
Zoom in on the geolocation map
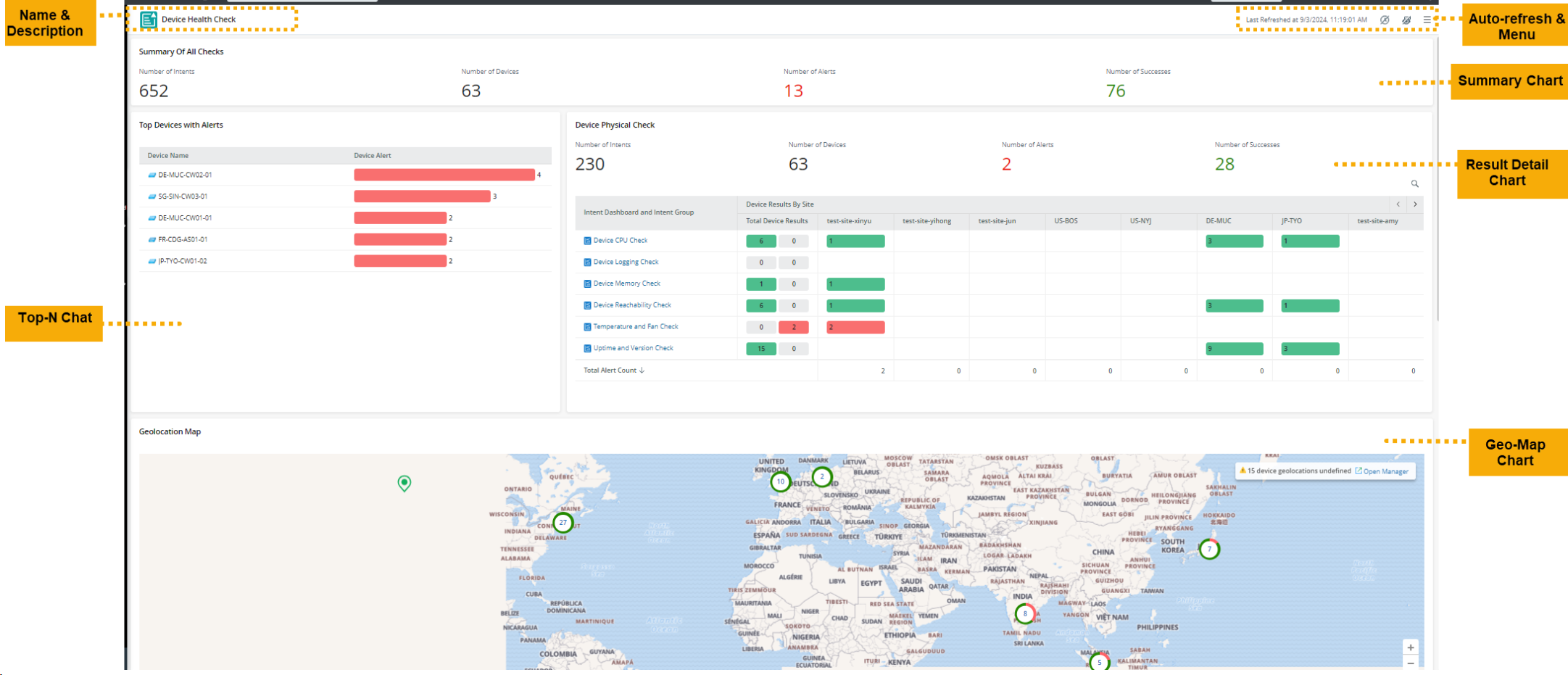pyautogui.click(x=1410, y=647)
